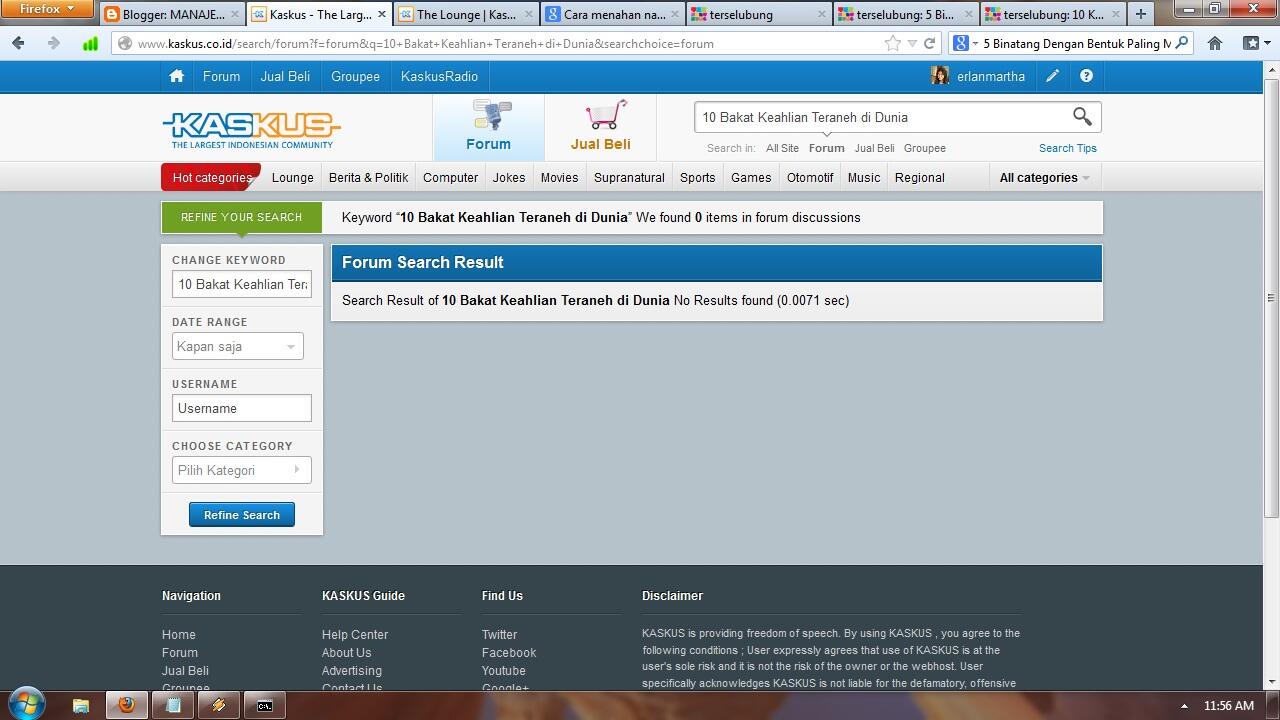Image resolution: width=1280 pixels, height=720 pixels.
Task: Click the erlanmartha user avatar
Action: point(940,76)
